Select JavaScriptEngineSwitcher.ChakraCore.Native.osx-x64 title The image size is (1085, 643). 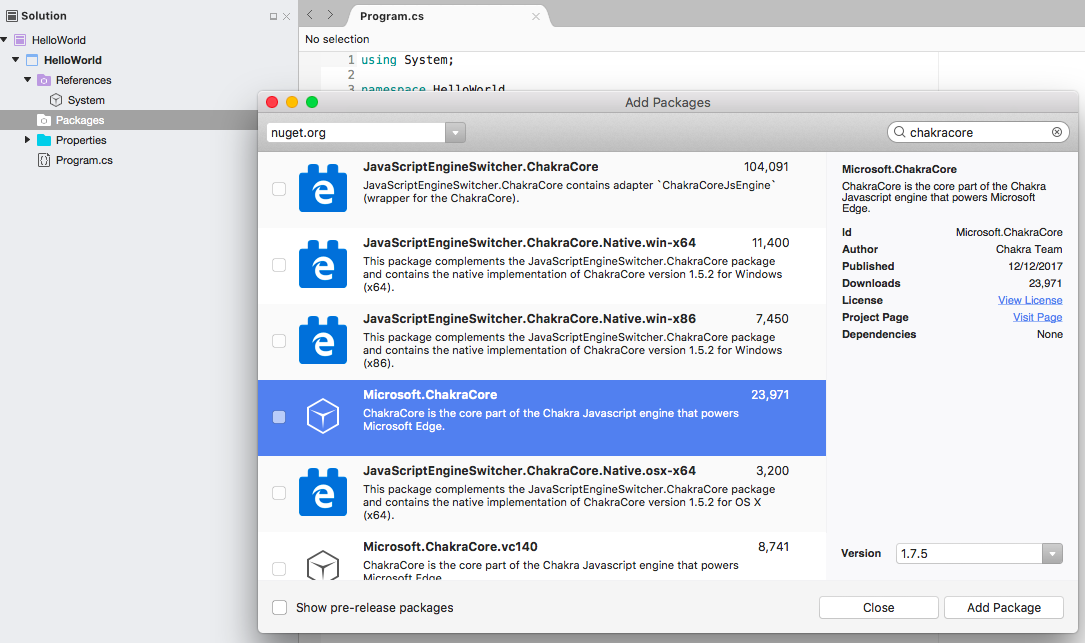coord(529,471)
